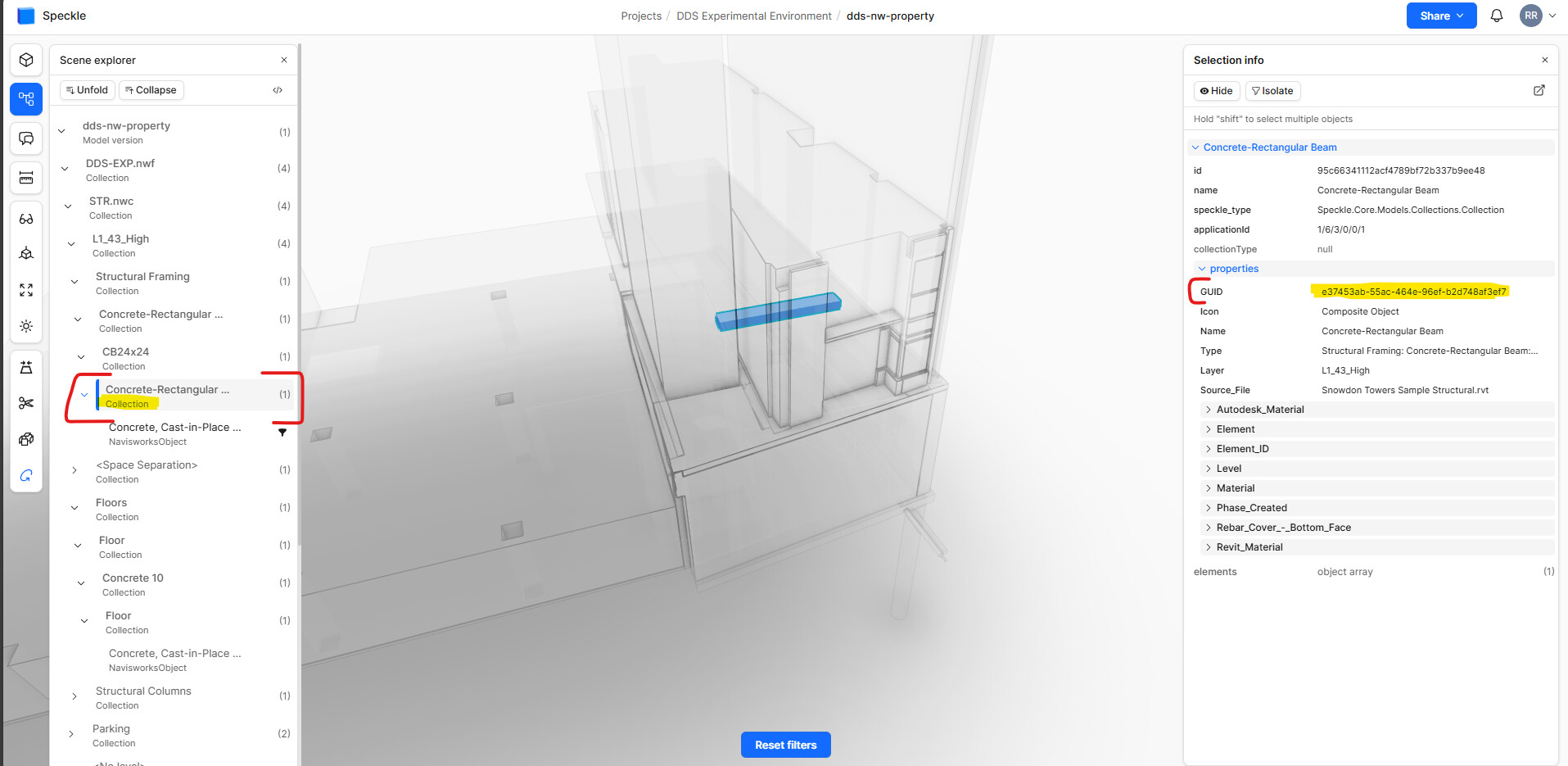Image resolution: width=1568 pixels, height=766 pixels.
Task: Click the elements object array row
Action: pyautogui.click(x=1373, y=572)
